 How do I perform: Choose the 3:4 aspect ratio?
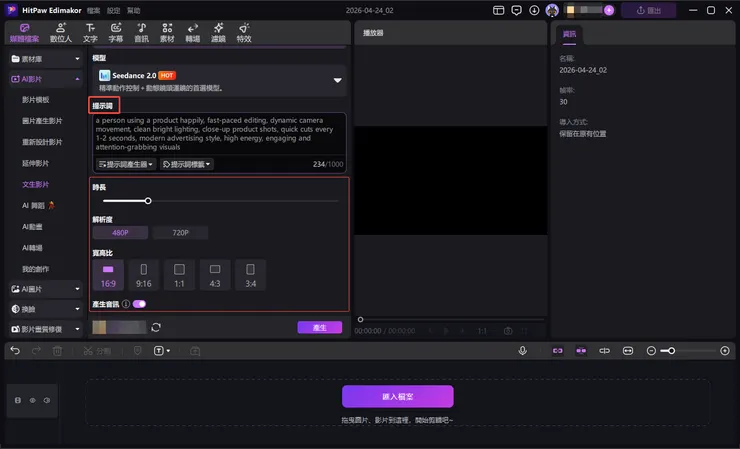pyautogui.click(x=251, y=275)
